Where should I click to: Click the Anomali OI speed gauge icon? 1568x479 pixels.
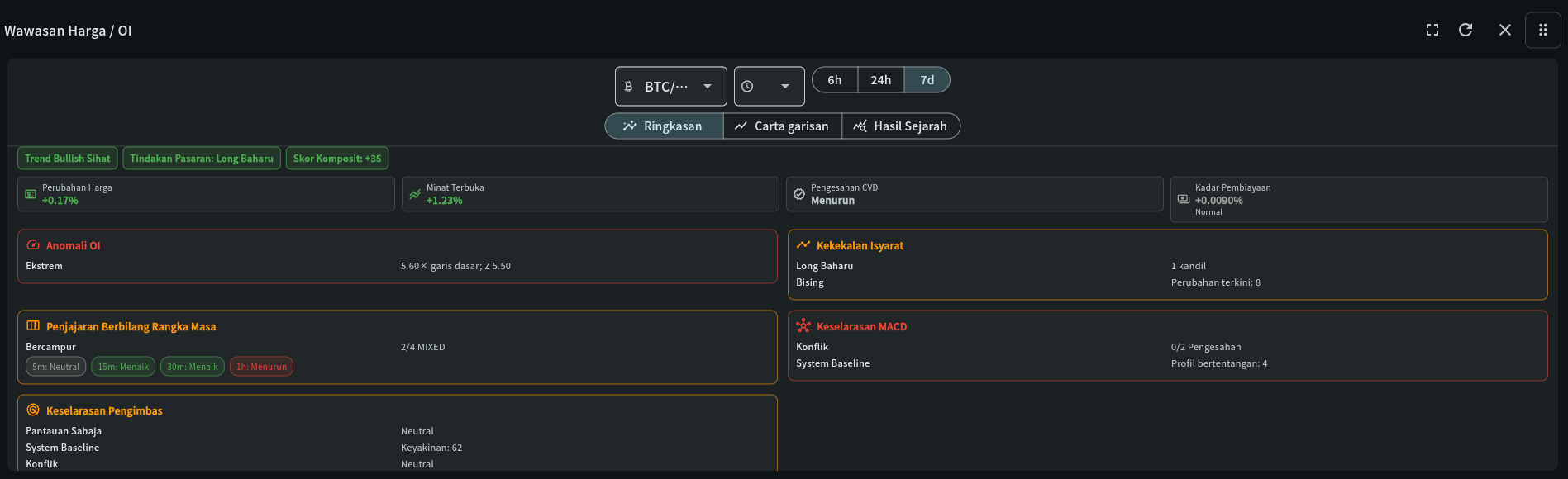(x=33, y=245)
